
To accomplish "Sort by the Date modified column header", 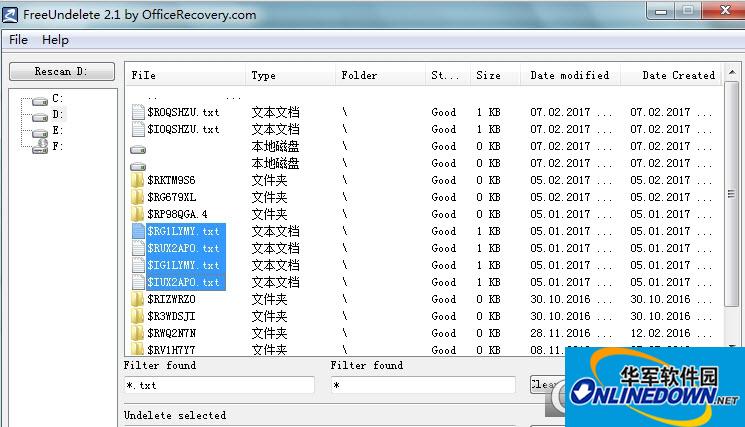I will point(571,75).
